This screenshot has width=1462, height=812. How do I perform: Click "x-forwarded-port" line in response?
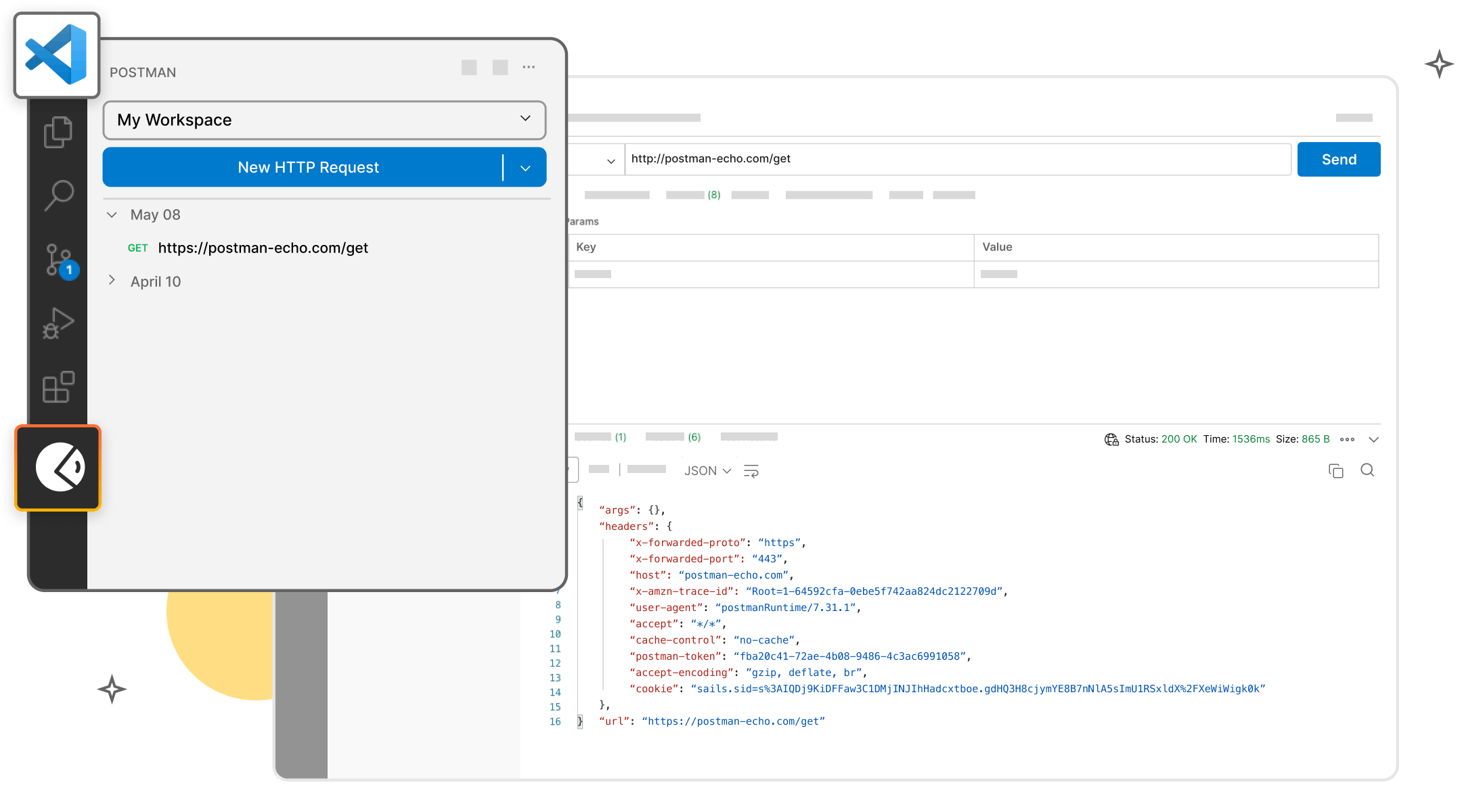[709, 559]
